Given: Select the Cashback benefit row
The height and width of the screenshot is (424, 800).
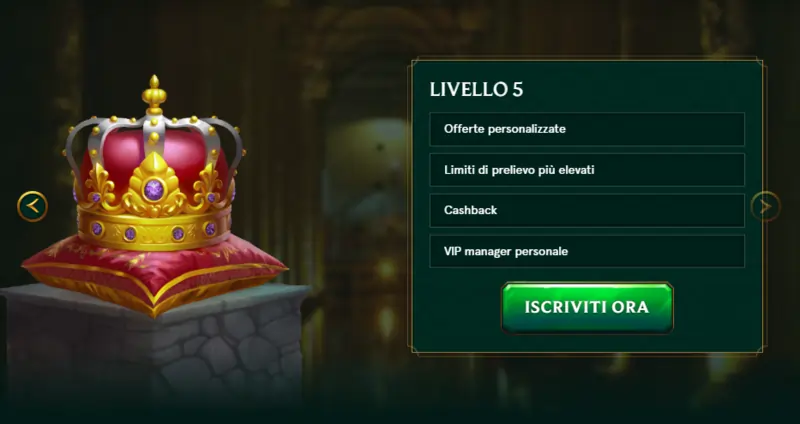Looking at the screenshot, I should point(587,210).
